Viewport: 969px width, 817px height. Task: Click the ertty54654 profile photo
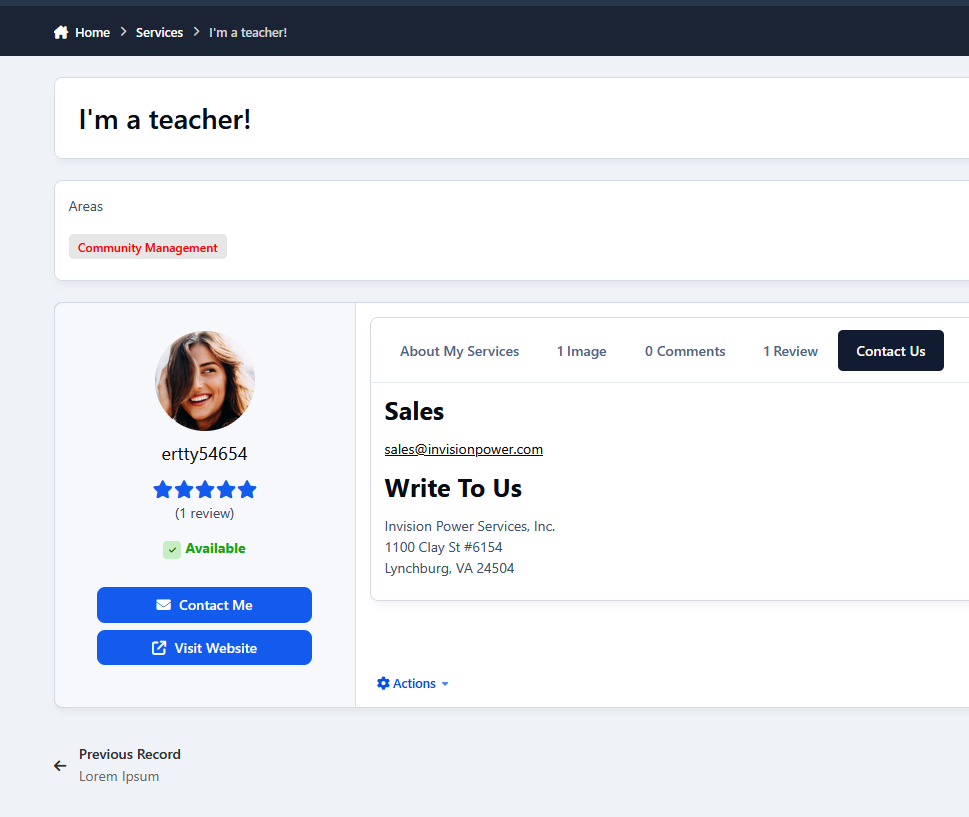(x=205, y=381)
